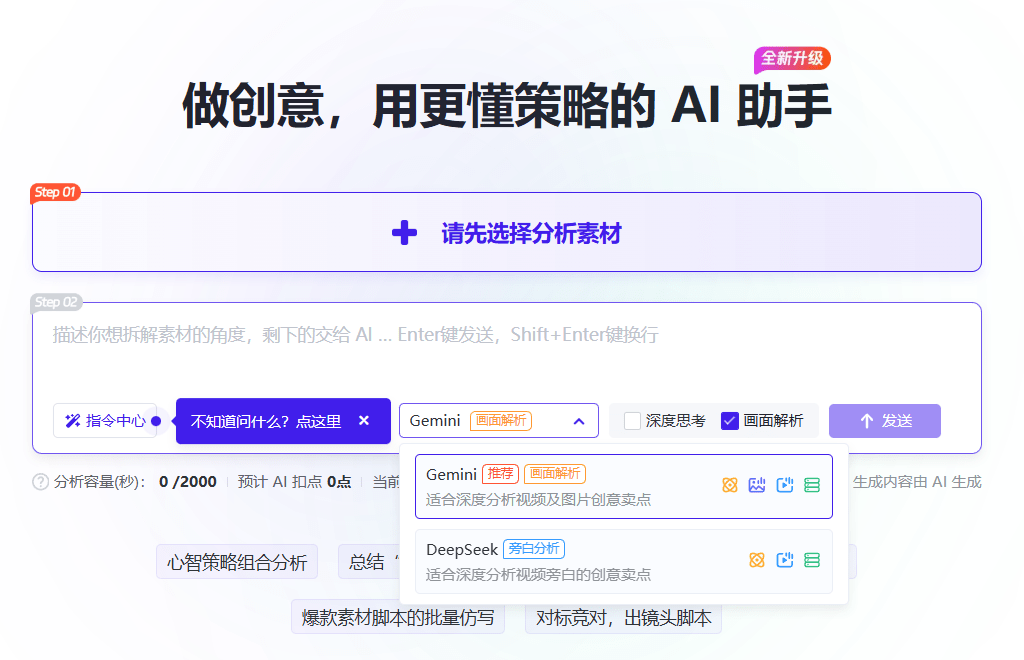Viewport: 1024px width, 660px height.
Task: Open the 指令中心 command center
Action: [x=105, y=421]
